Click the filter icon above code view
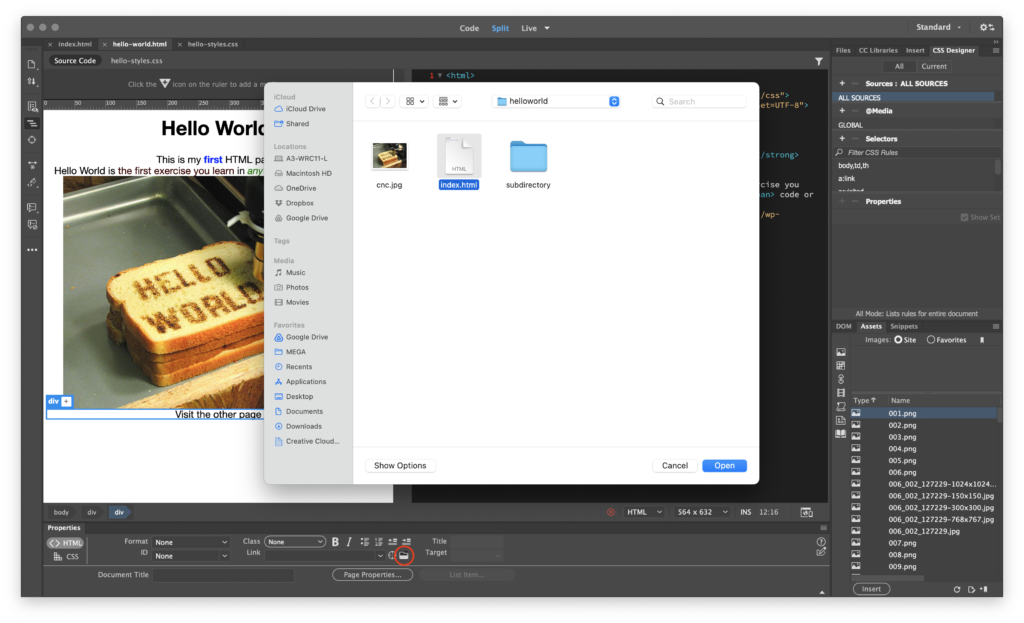The height and width of the screenshot is (623, 1024). [819, 61]
